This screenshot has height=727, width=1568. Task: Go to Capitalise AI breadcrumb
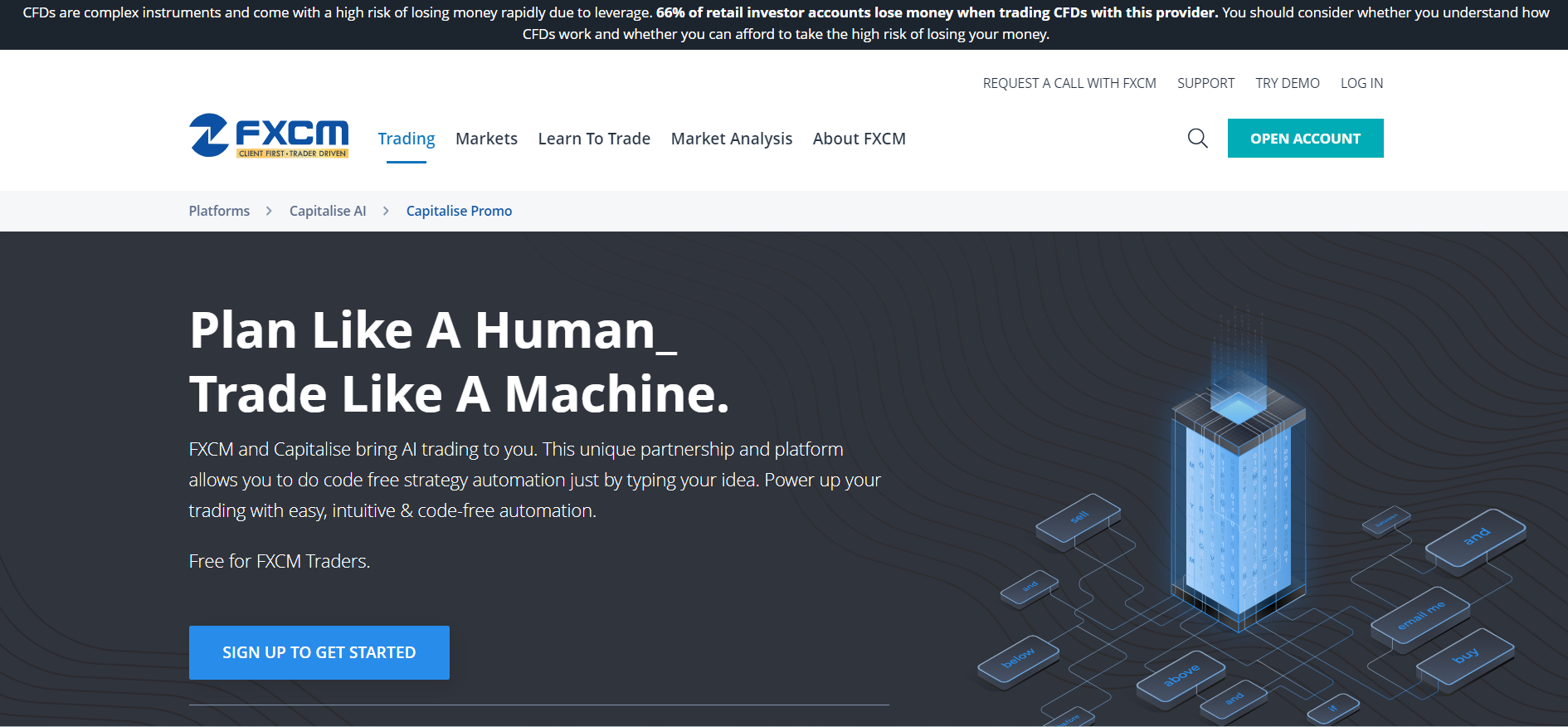tap(328, 211)
